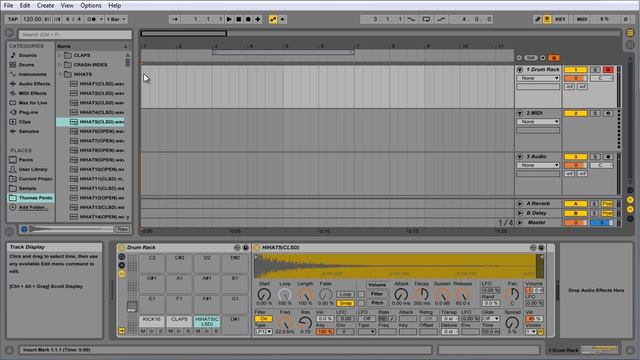Click the 120.00 tempo field

pos(32,19)
